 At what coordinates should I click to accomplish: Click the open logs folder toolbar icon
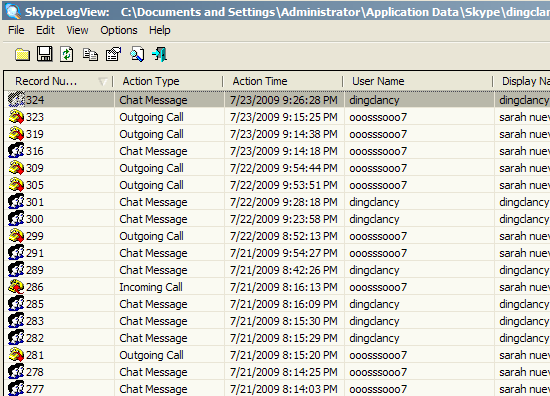(x=22, y=55)
